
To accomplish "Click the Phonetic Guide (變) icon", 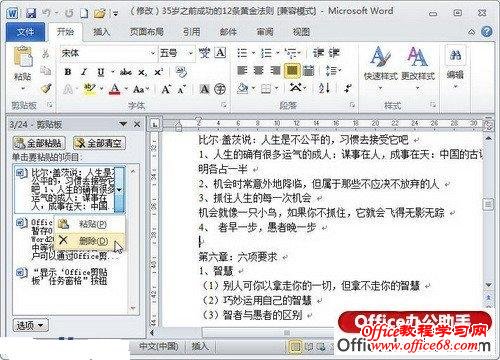I will [204, 53].
